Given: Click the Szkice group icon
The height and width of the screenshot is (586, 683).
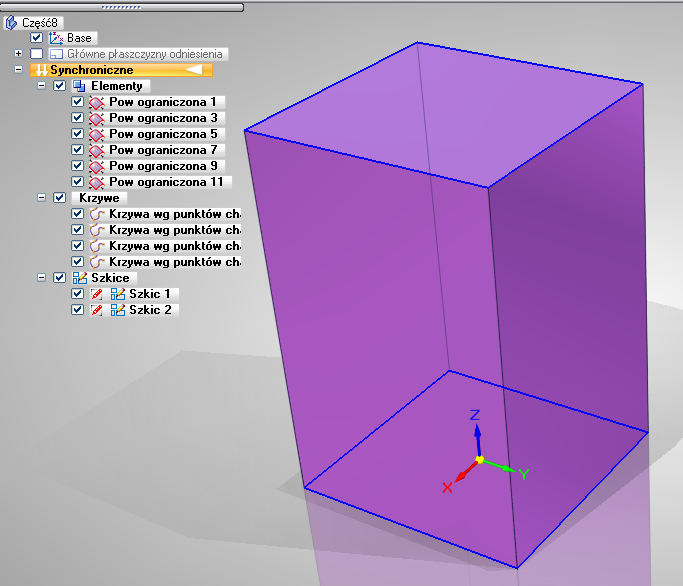Looking at the screenshot, I should point(80,278).
